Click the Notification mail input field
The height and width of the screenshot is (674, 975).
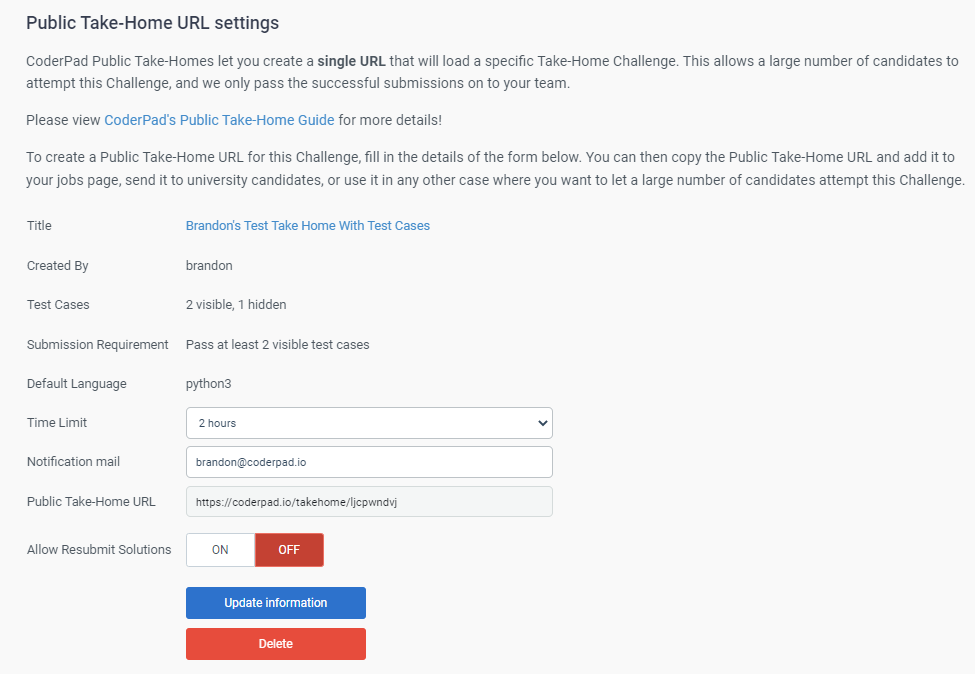(369, 462)
